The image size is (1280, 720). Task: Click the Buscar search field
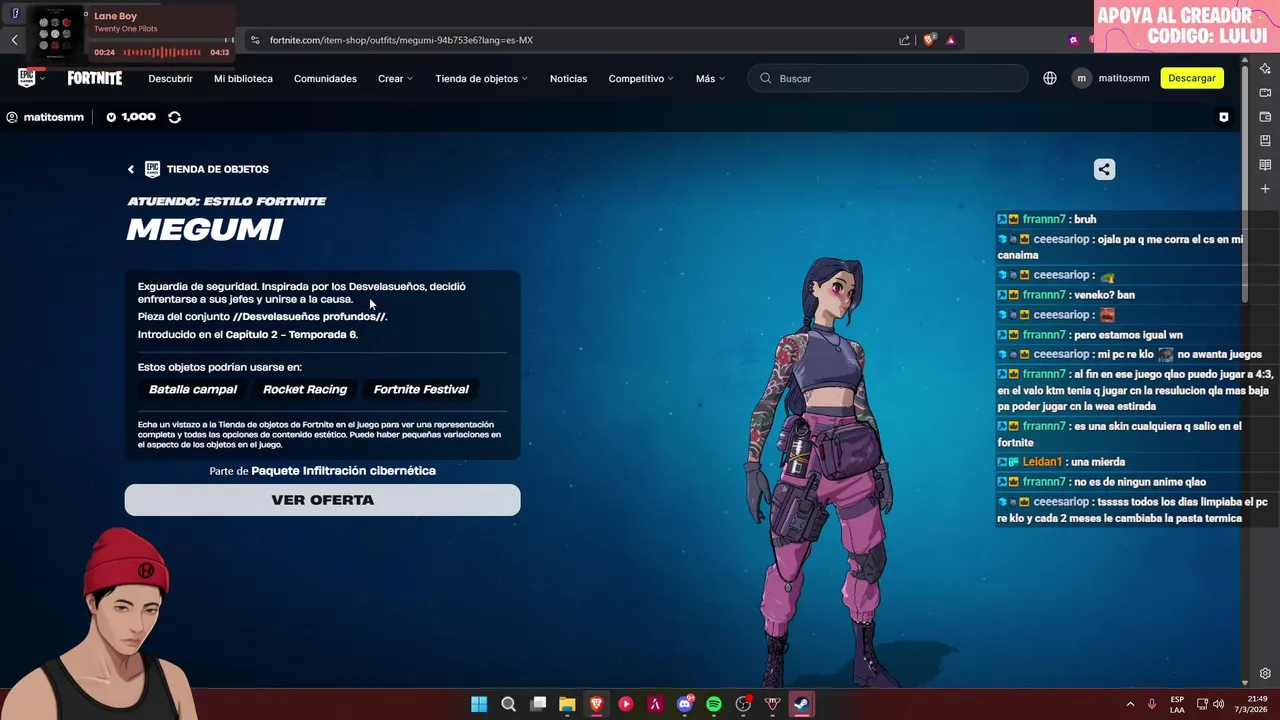(888, 78)
